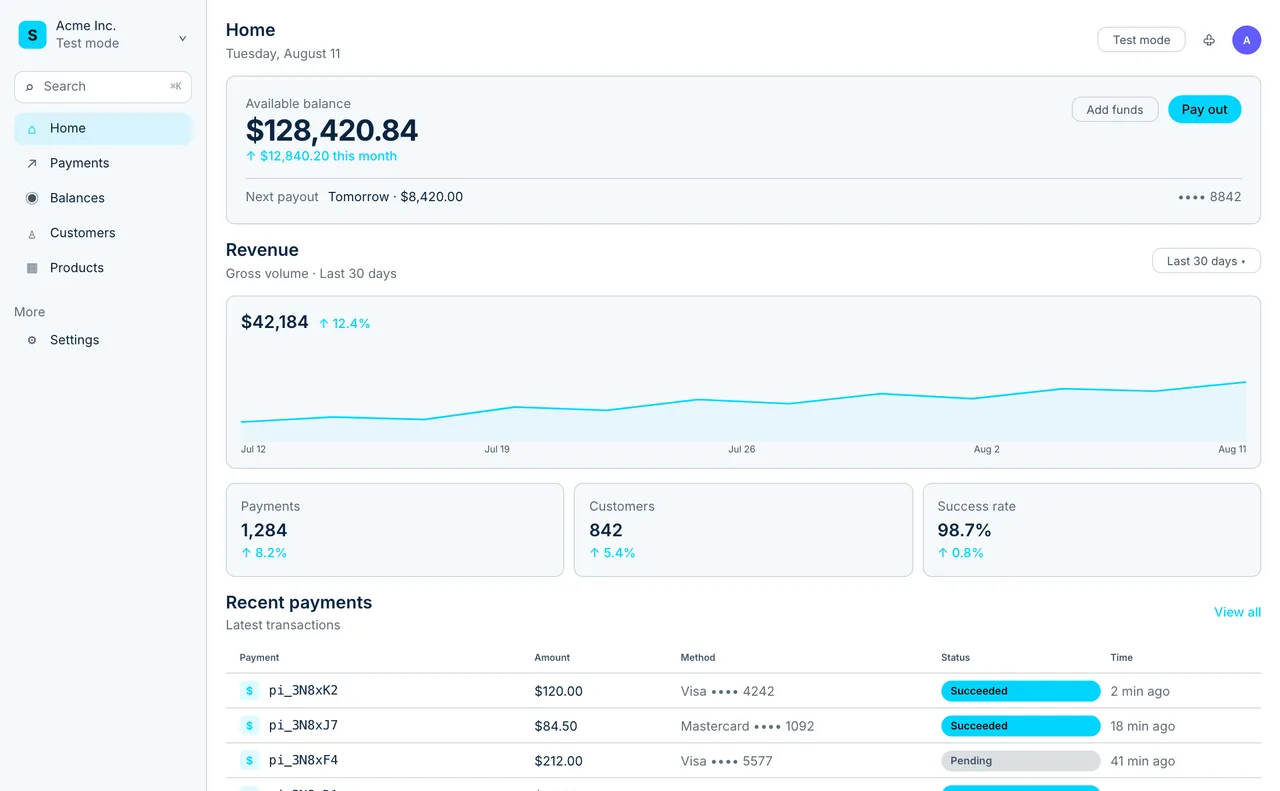The width and height of the screenshot is (1280, 791).
Task: Click the bank account ending 8842
Action: coord(1209,197)
